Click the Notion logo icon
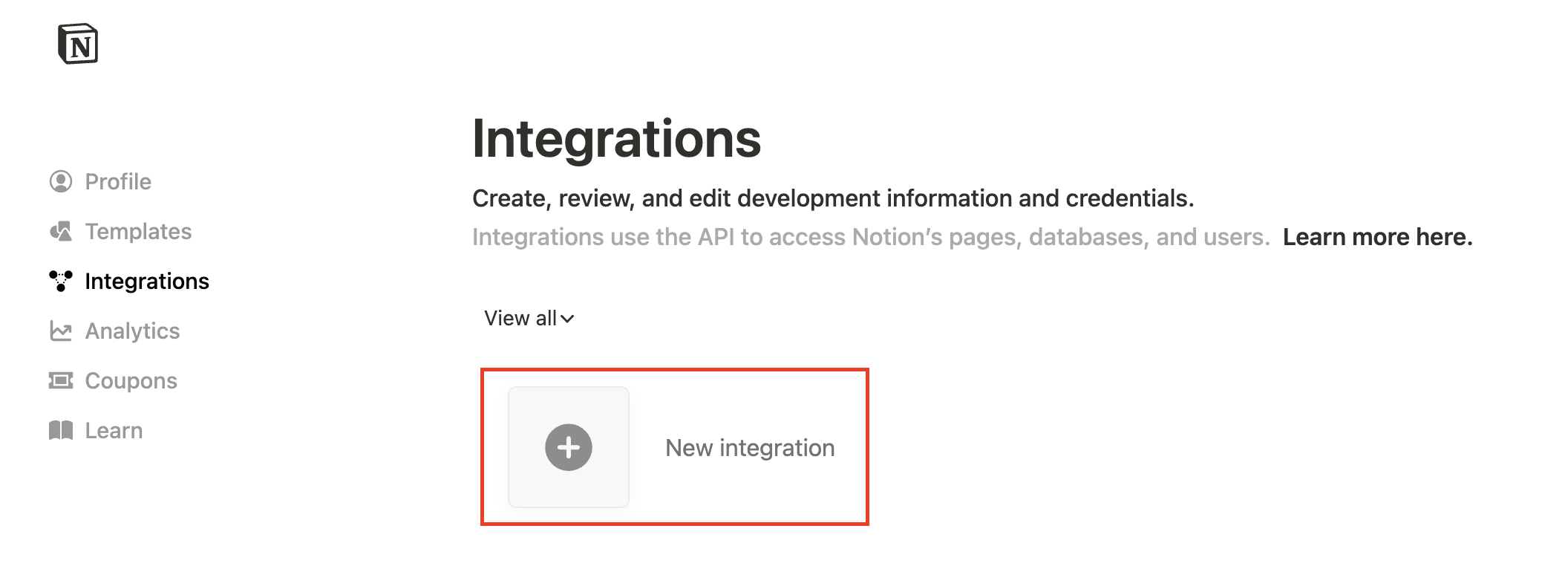Screen dimensions: 1568x569 pos(79,45)
